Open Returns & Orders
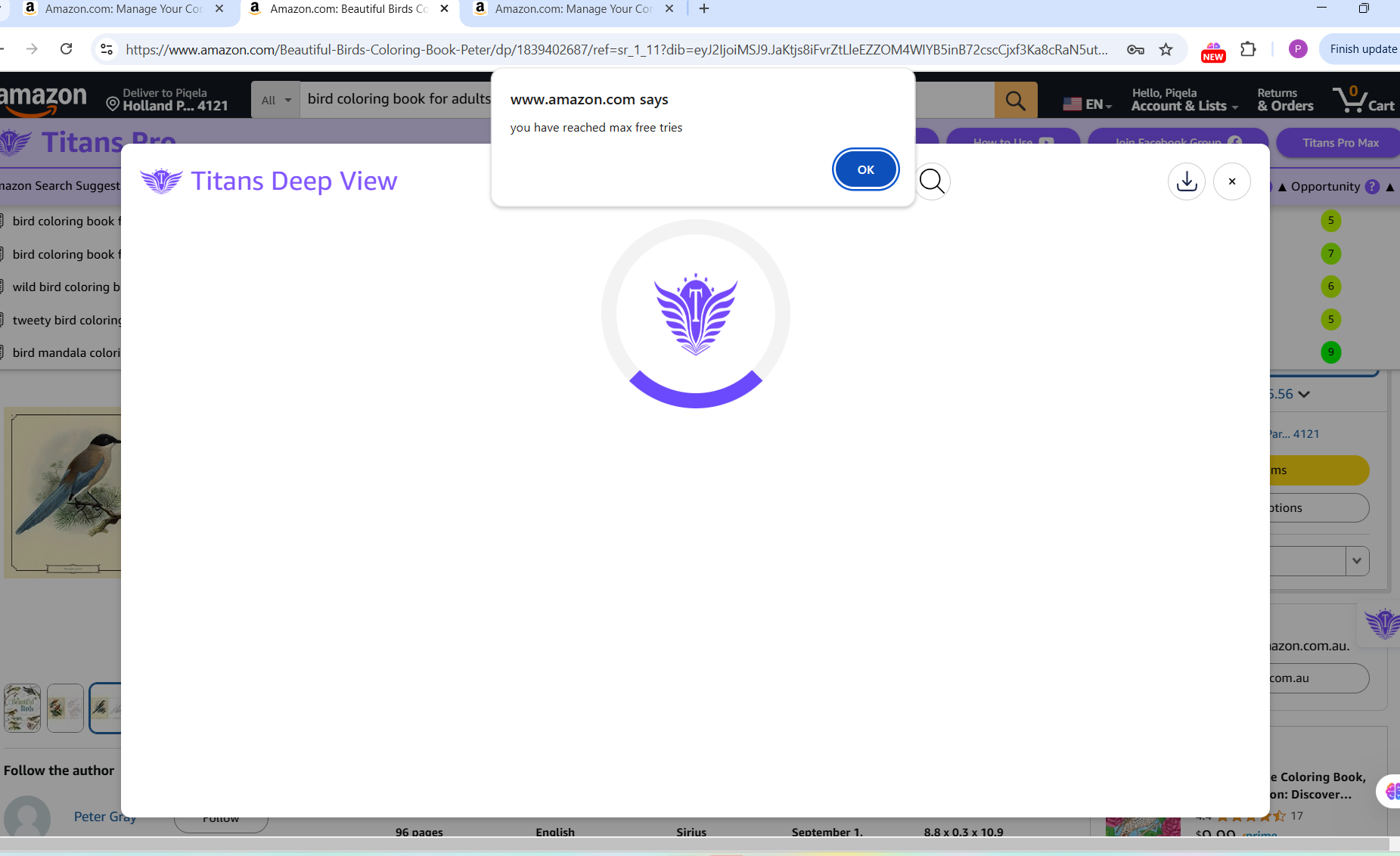 point(1285,100)
